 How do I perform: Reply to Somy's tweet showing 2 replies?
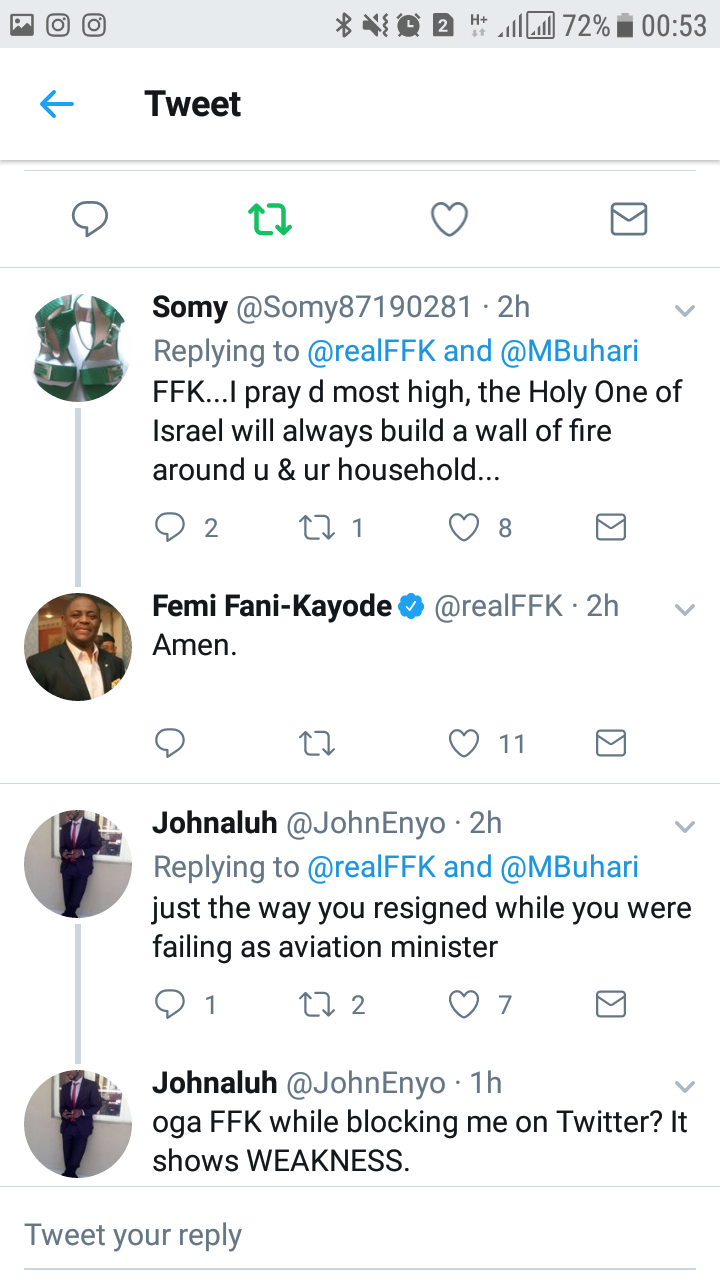(x=170, y=527)
